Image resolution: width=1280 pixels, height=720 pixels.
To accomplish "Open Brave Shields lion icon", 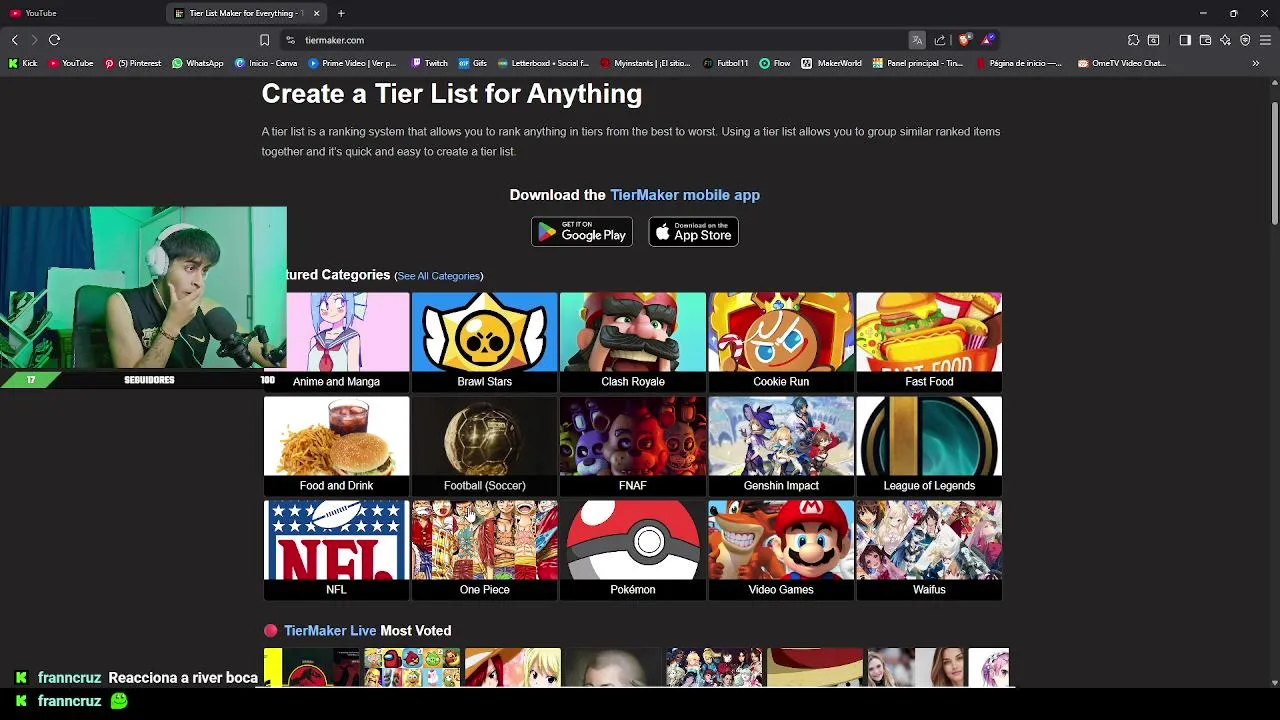I will (x=964, y=40).
